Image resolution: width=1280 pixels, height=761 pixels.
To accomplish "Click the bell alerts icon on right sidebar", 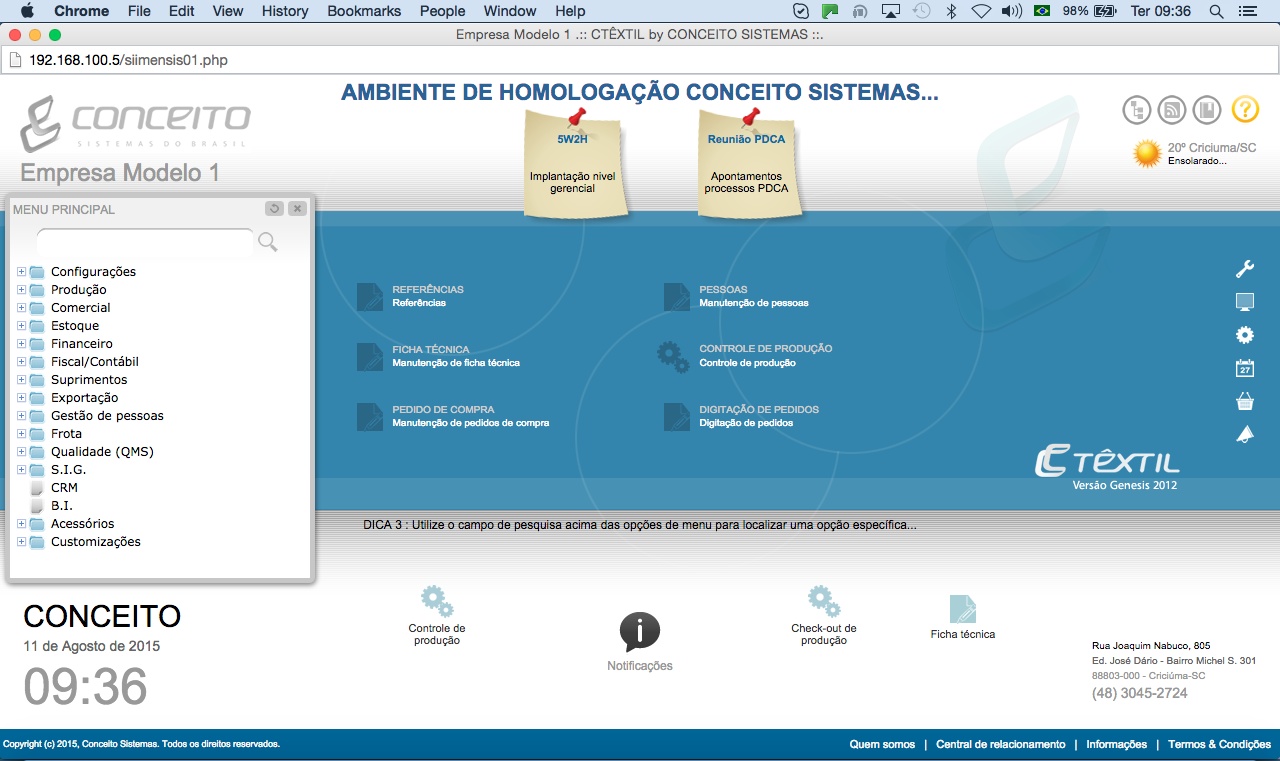I will tap(1245, 434).
